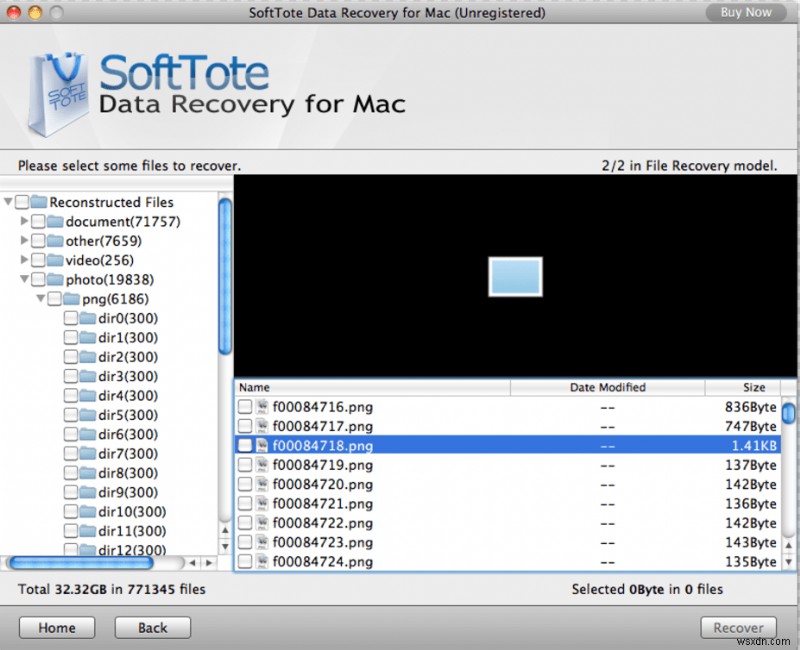
Task: Click the dir0(300) folder icon
Action: tap(88, 318)
